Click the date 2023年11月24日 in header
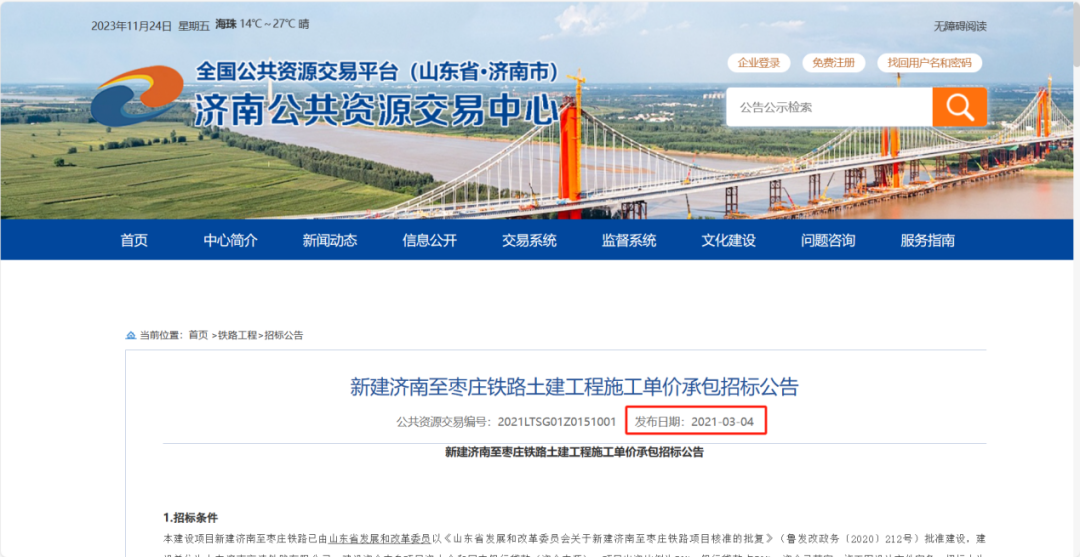Viewport: 1080px width, 557px height. point(131,26)
